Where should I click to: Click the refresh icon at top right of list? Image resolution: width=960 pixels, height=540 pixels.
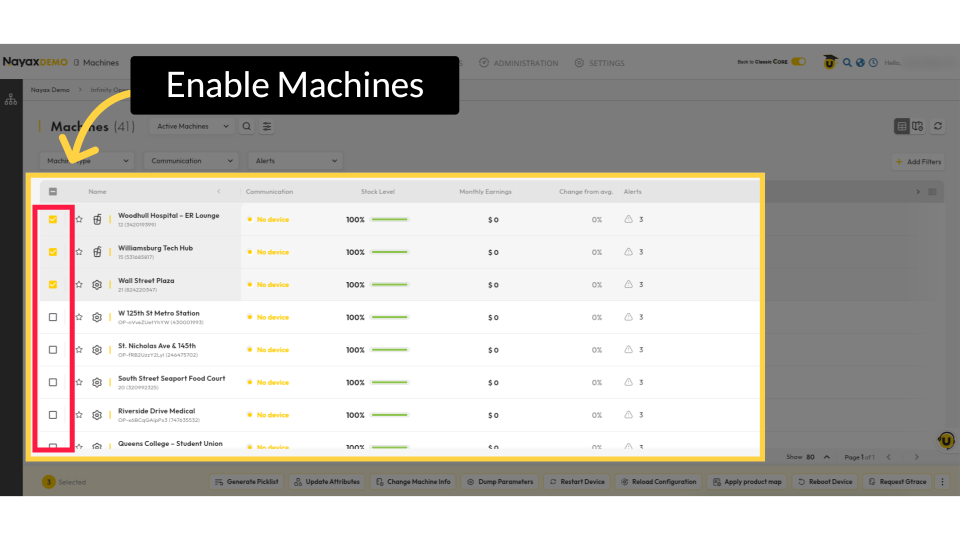point(938,127)
